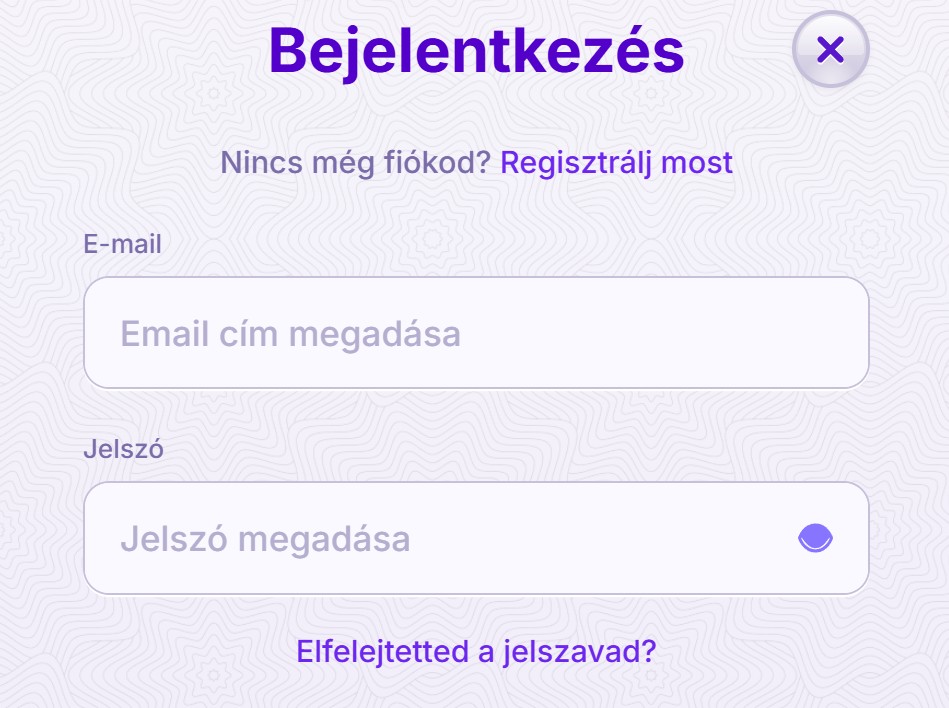949x708 pixels.
Task: Show the password with the eye icon
Action: [x=815, y=538]
